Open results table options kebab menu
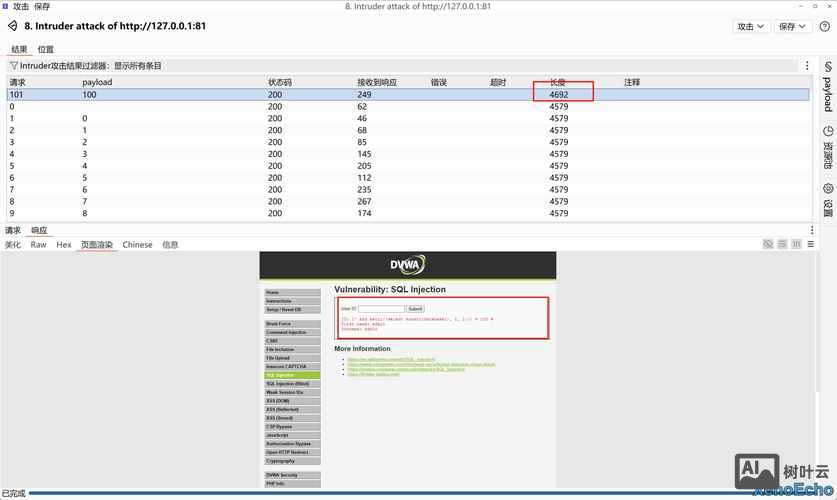The width and height of the screenshot is (837, 500). pos(807,66)
